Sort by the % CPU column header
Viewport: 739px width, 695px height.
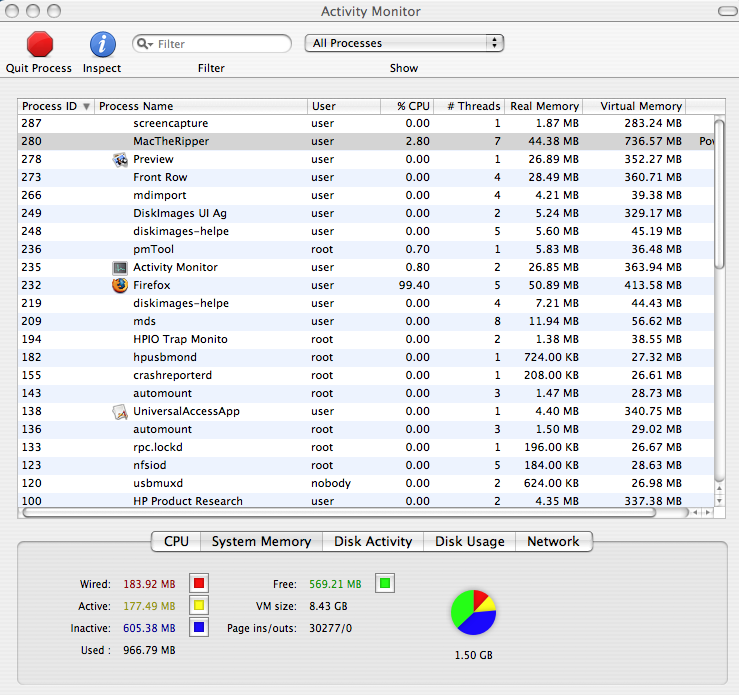407,106
